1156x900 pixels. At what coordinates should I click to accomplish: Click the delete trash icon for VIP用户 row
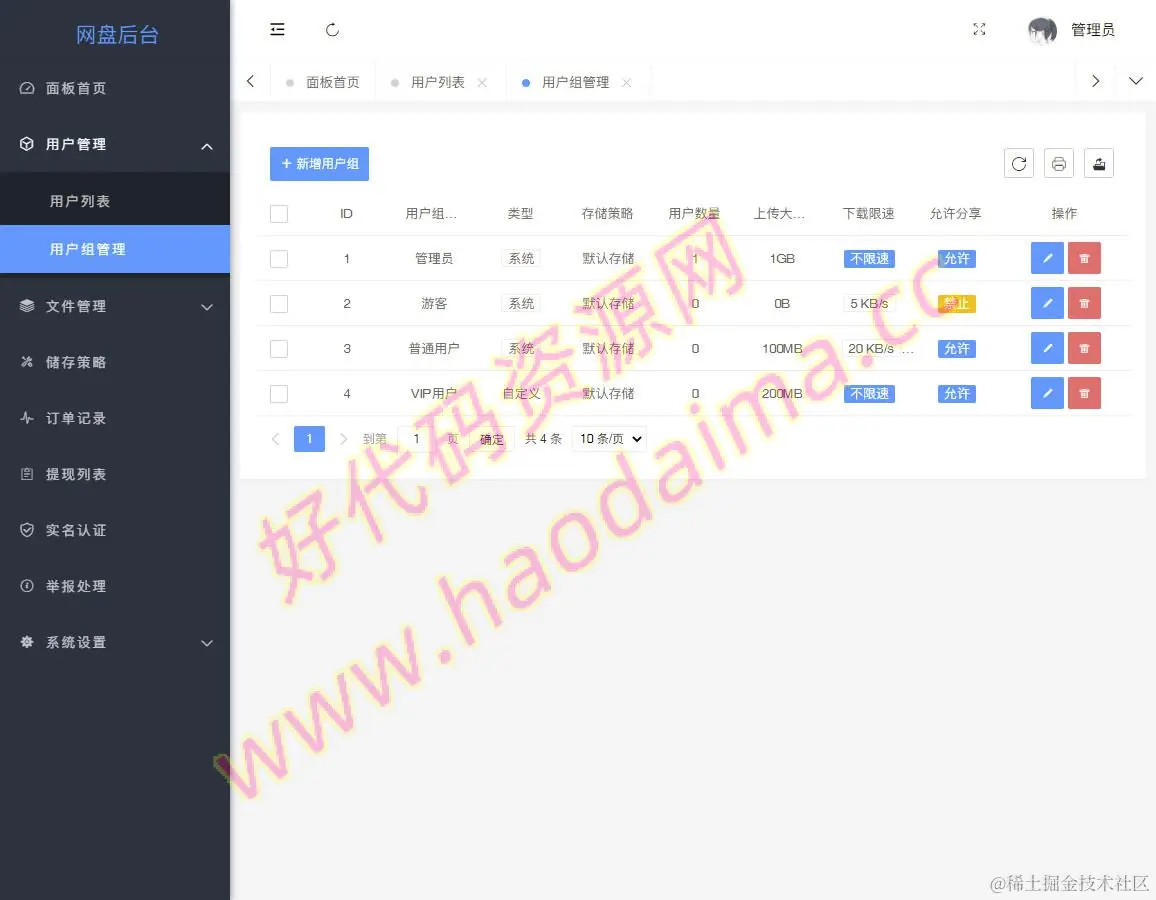[x=1084, y=393]
